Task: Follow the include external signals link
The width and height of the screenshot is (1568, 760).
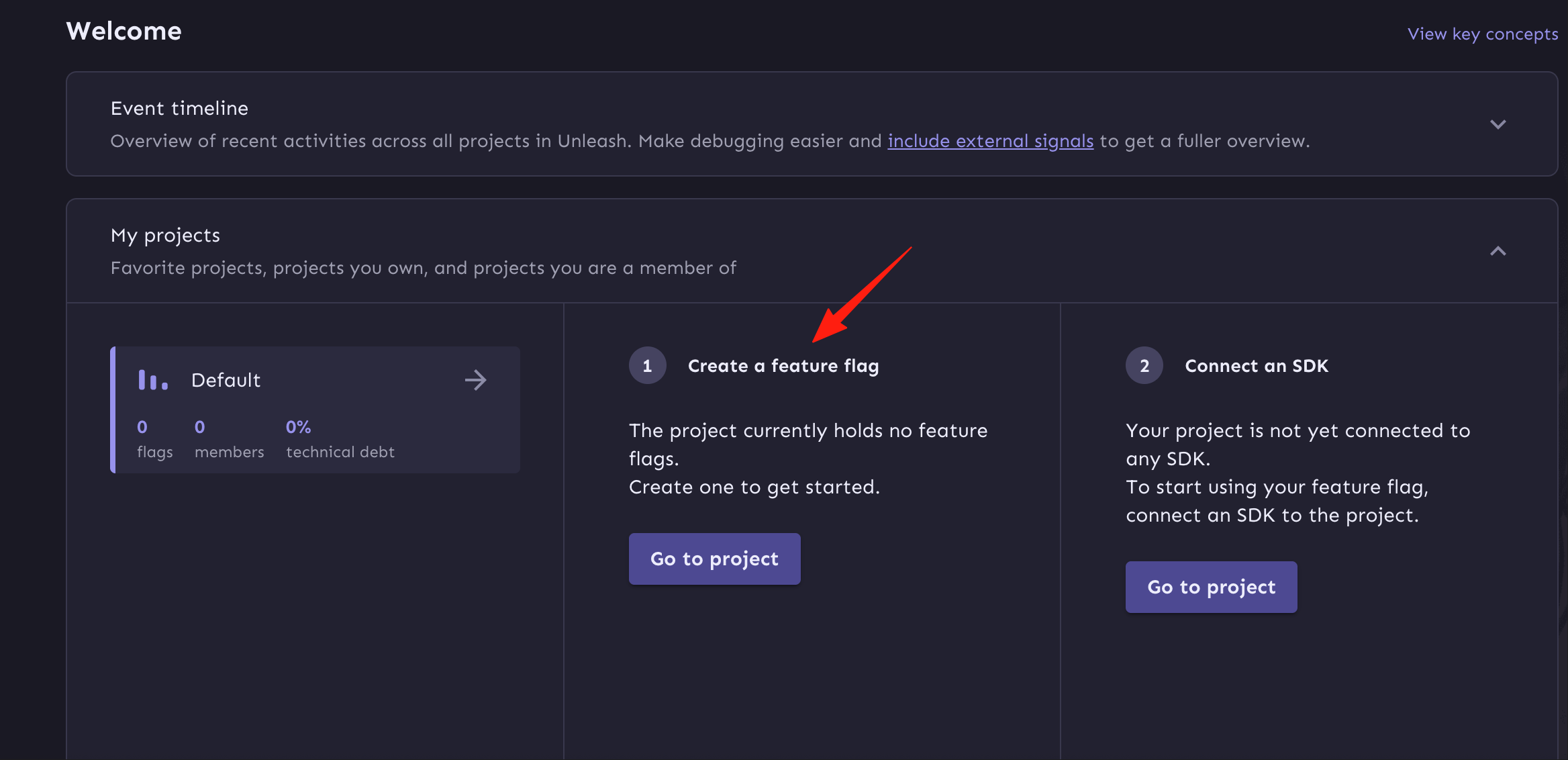Action: click(x=990, y=141)
